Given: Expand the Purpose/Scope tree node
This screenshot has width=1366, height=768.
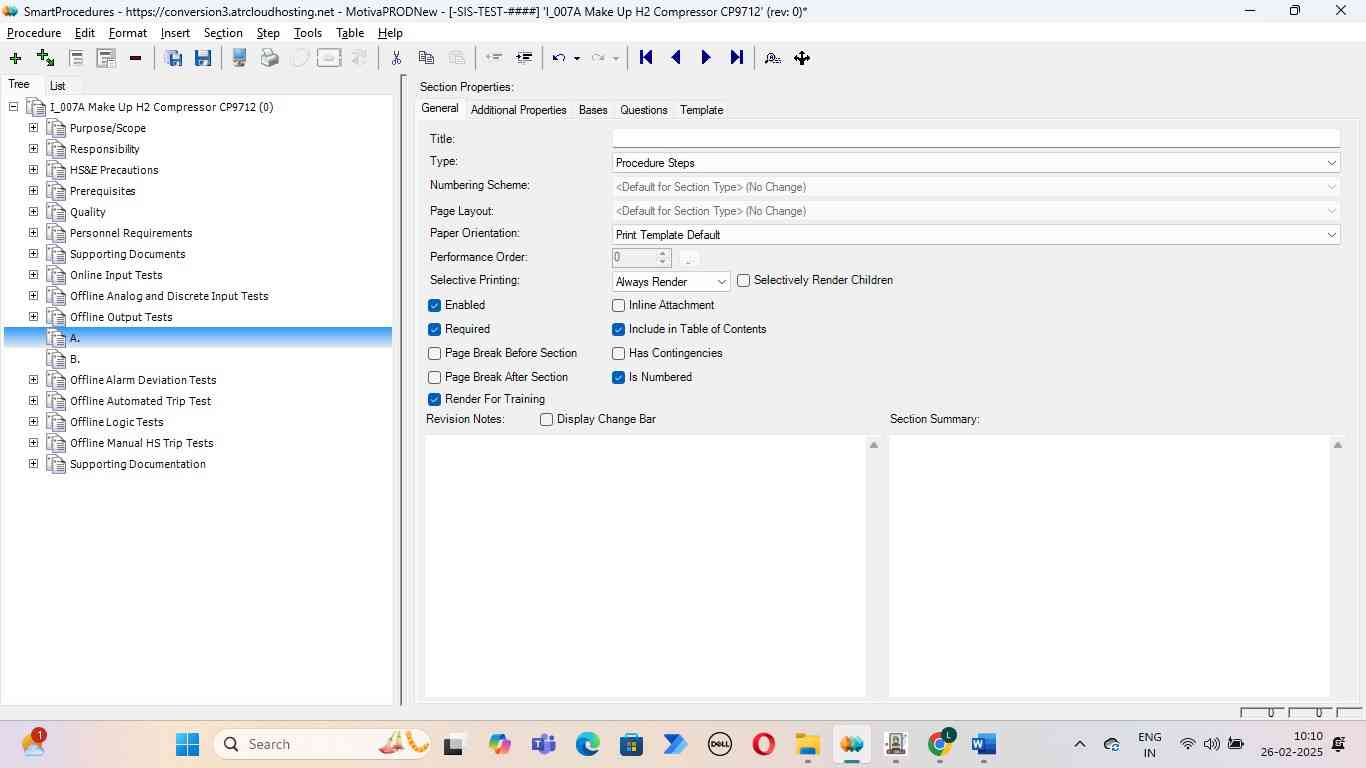Looking at the screenshot, I should point(33,128).
